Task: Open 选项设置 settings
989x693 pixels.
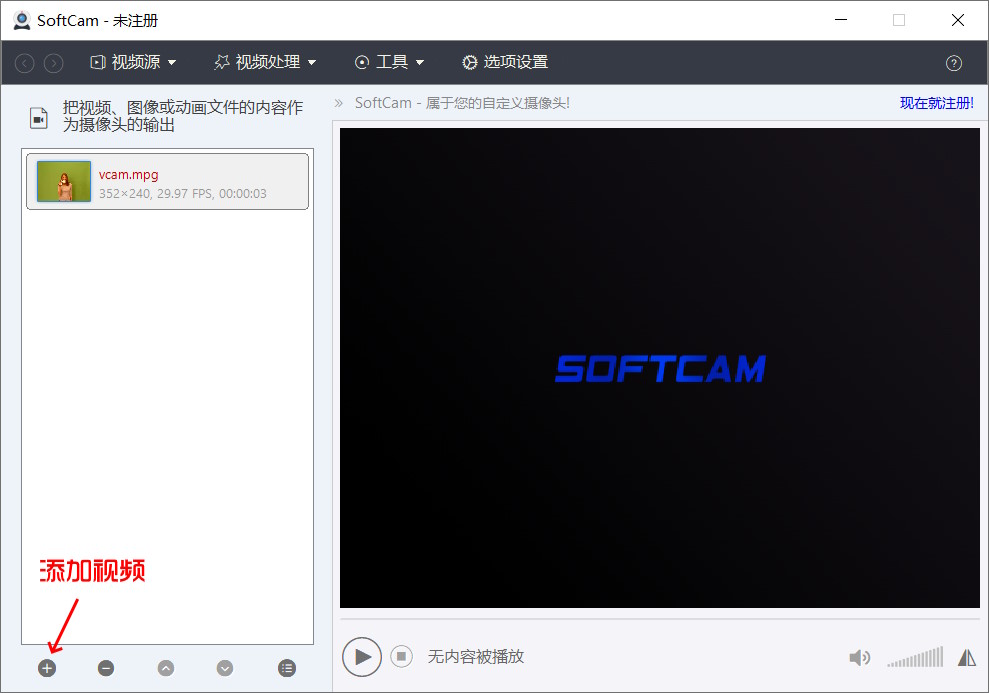Action: [505, 62]
